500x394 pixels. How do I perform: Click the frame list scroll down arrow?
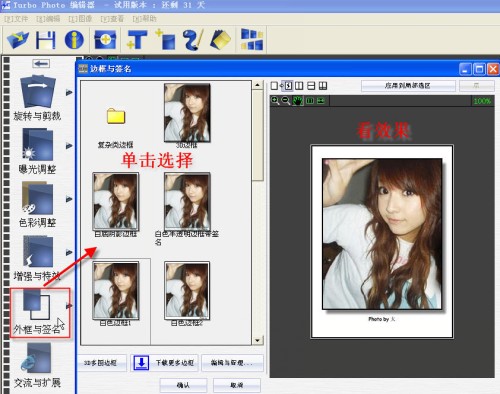click(x=257, y=340)
